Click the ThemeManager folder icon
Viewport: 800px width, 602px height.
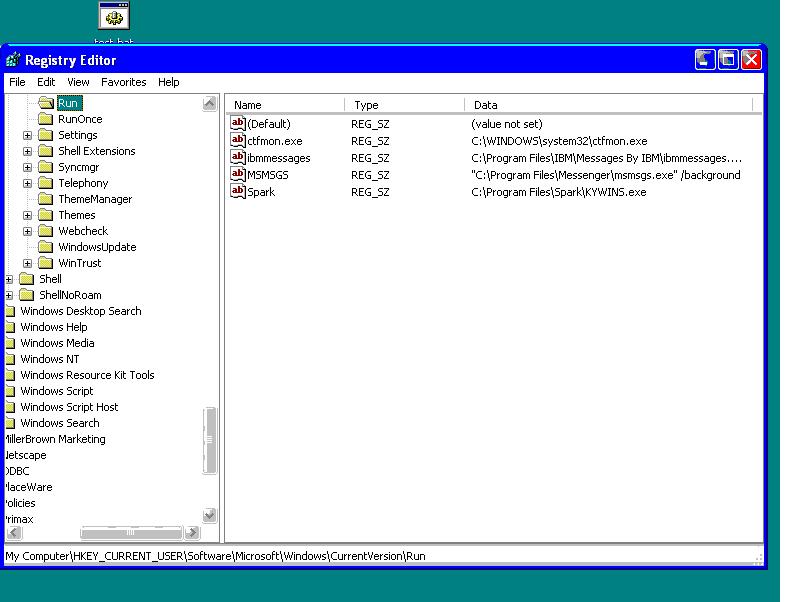click(x=46, y=199)
